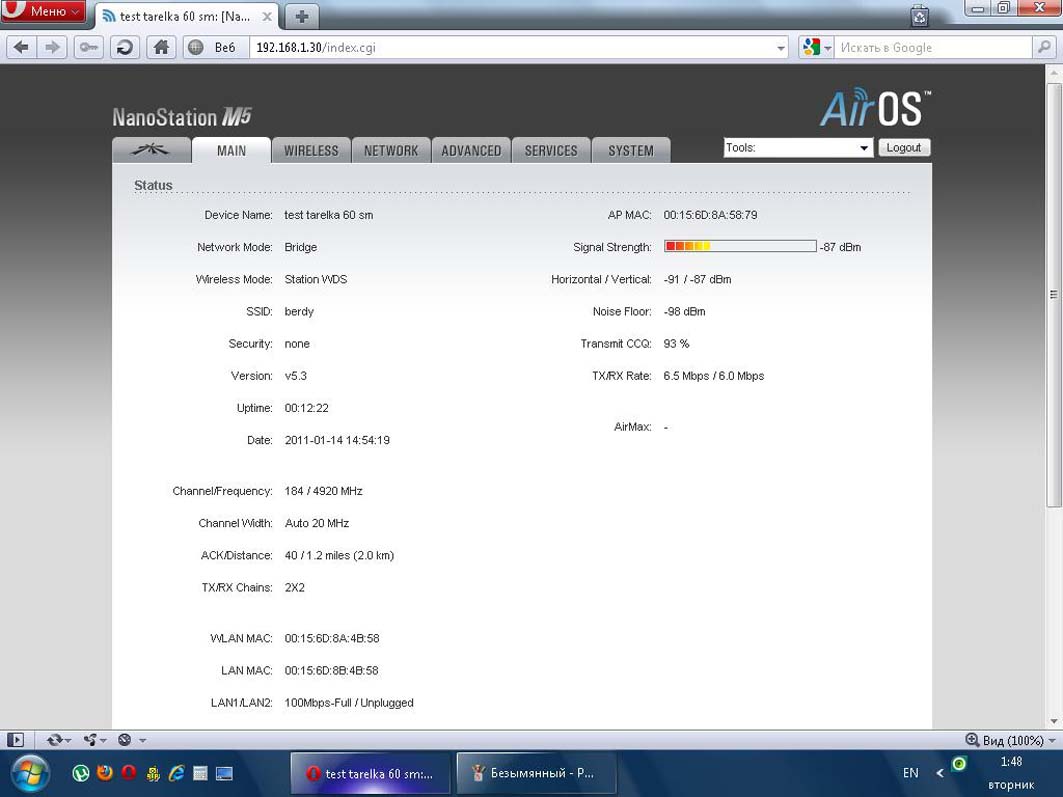Switch to the SERVICES tab
The height and width of the screenshot is (797, 1063).
pos(551,150)
